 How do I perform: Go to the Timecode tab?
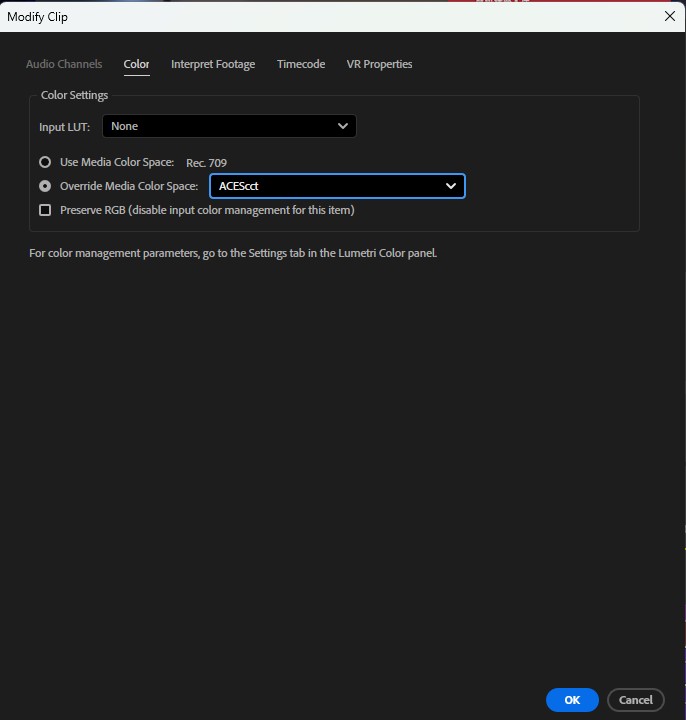pyautogui.click(x=301, y=64)
